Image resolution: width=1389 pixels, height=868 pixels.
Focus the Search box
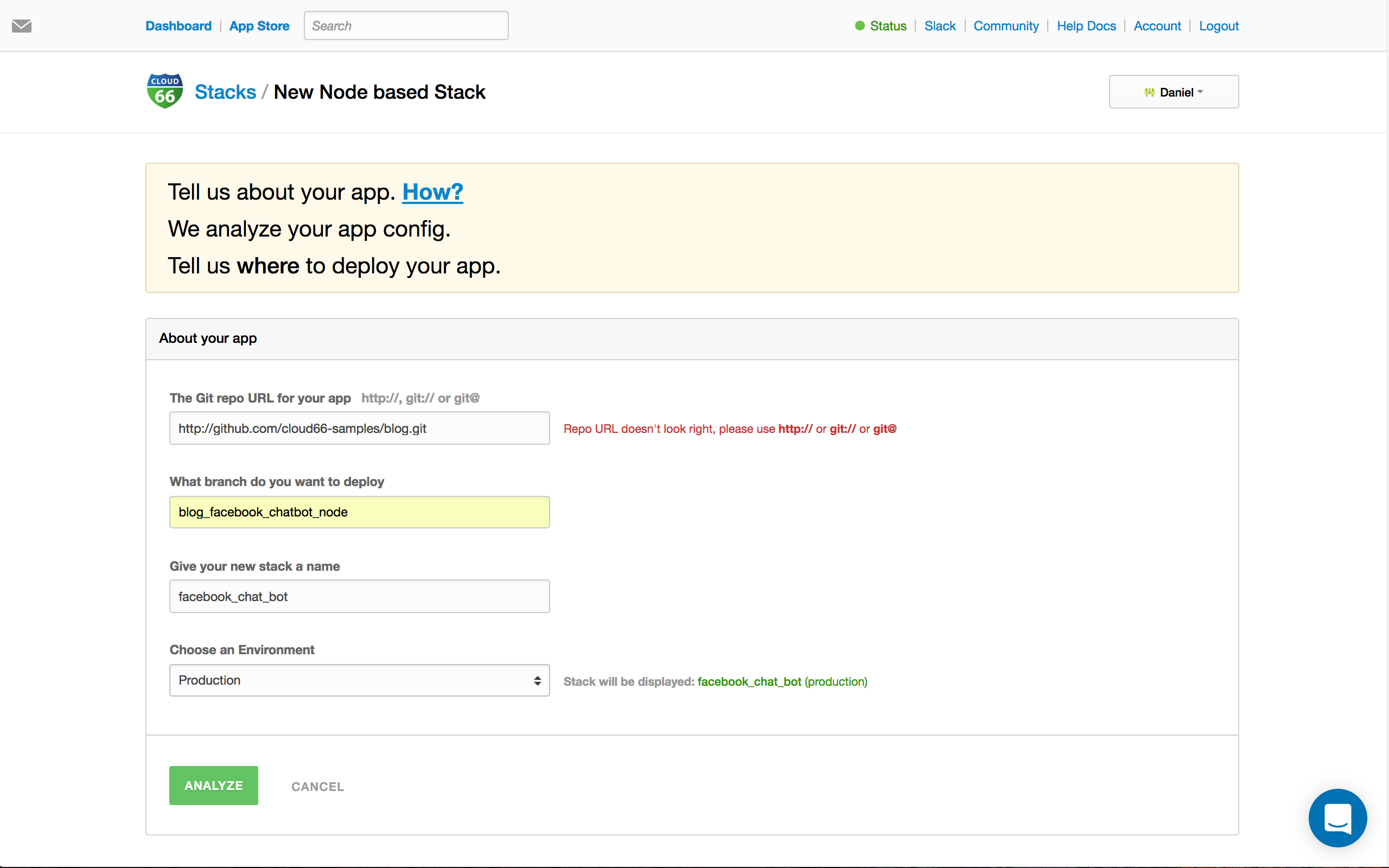406,26
